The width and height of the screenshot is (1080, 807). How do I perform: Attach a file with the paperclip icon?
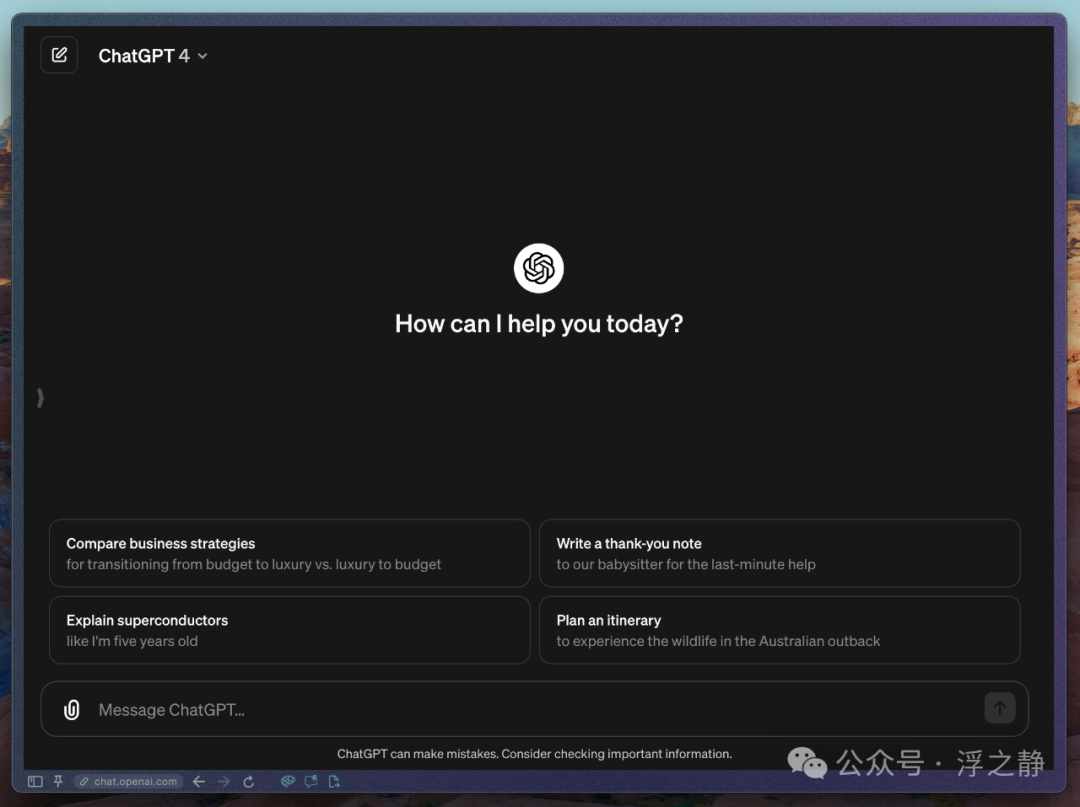point(72,710)
